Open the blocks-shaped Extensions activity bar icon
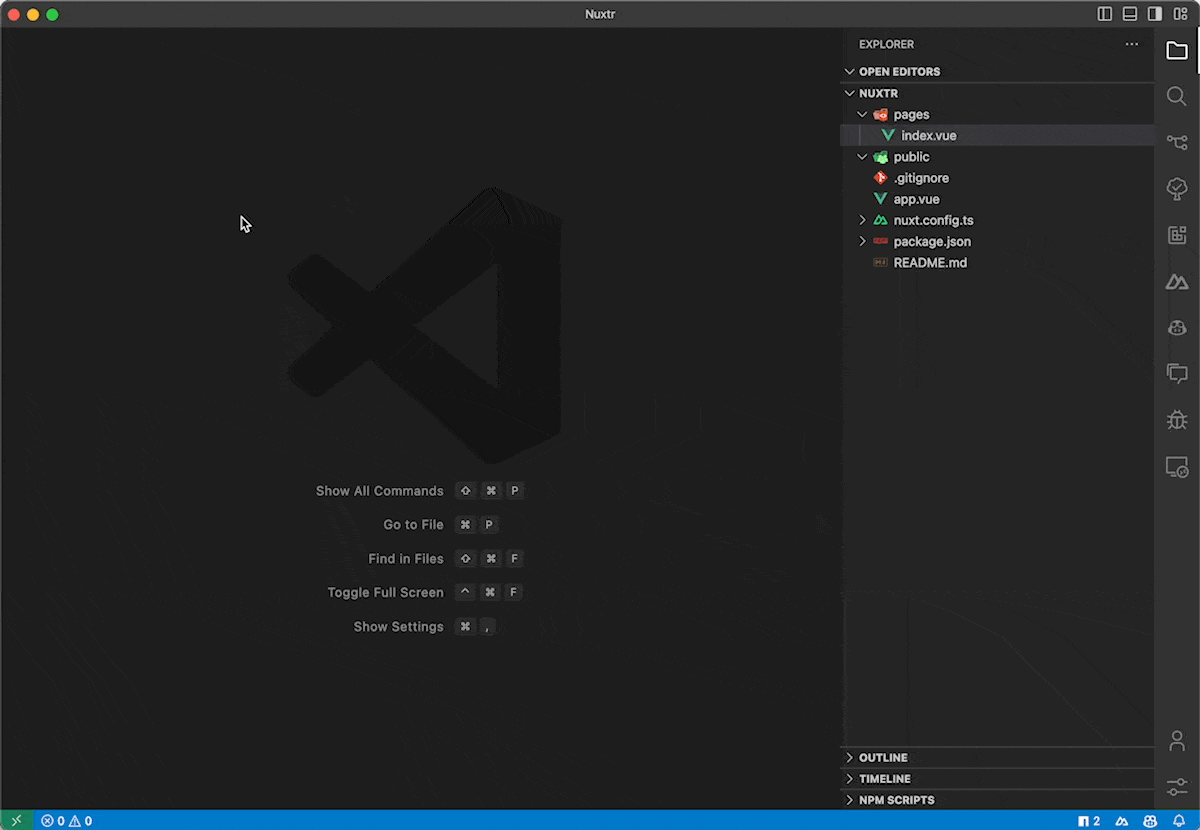The image size is (1200, 830). [1177, 235]
